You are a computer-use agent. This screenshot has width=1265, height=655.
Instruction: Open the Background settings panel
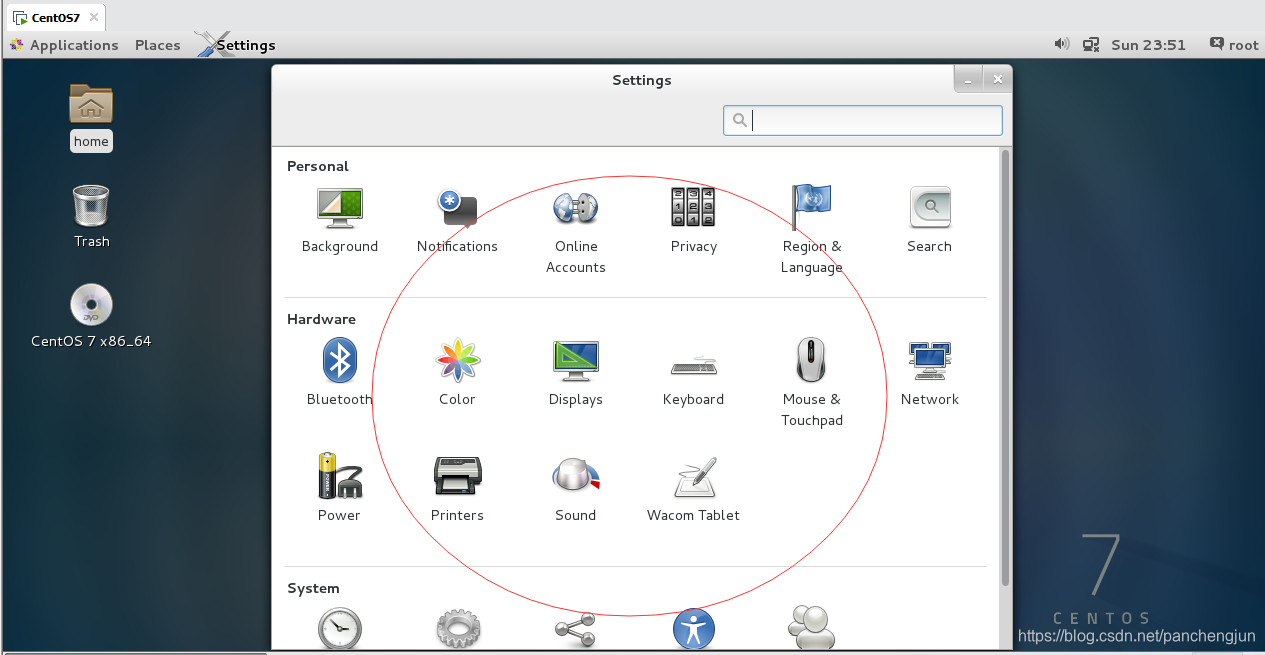pyautogui.click(x=340, y=221)
